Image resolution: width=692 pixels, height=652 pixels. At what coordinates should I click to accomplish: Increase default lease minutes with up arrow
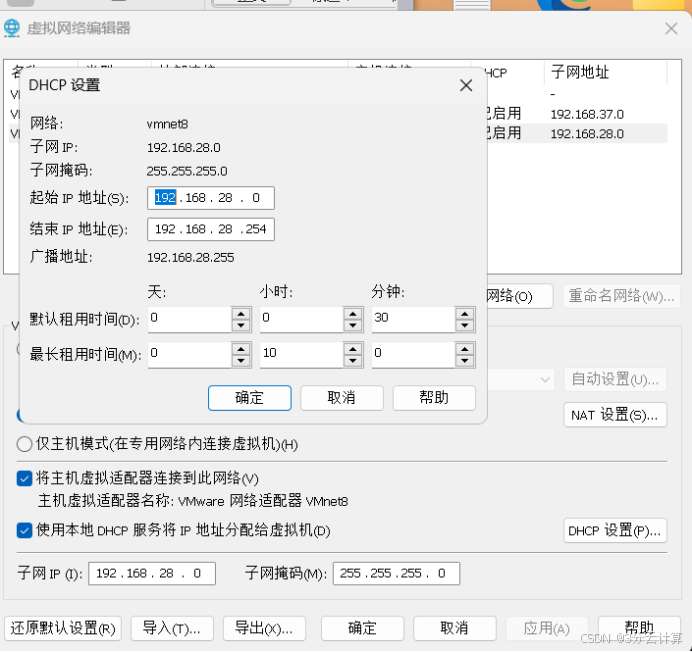point(465,314)
